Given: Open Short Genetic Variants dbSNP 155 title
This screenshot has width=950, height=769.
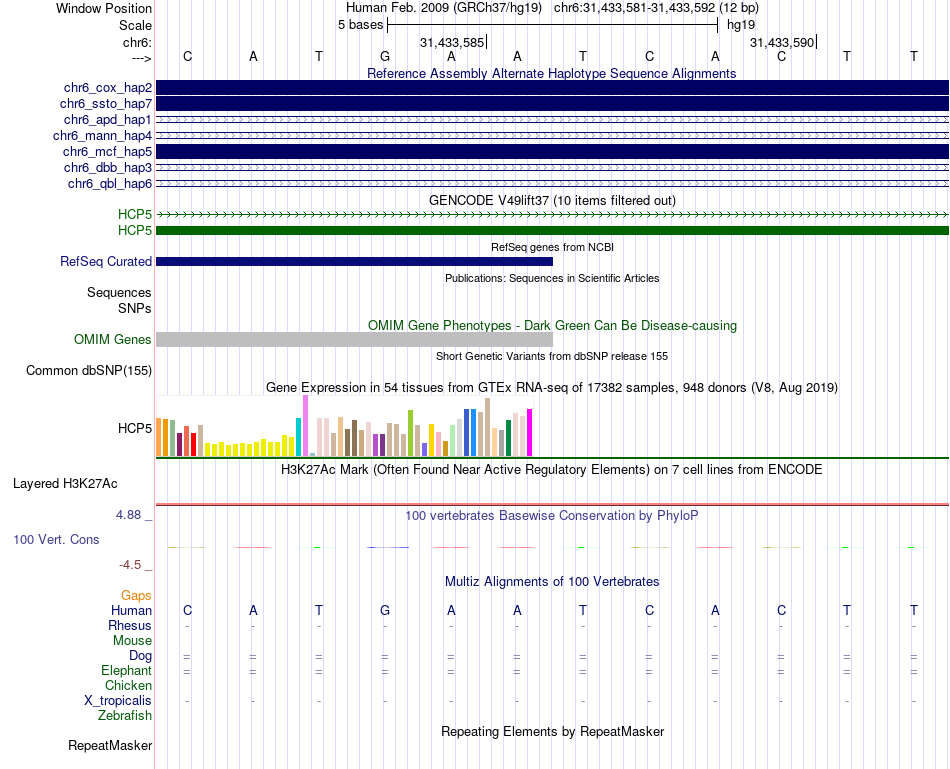Looking at the screenshot, I should 552,356.
